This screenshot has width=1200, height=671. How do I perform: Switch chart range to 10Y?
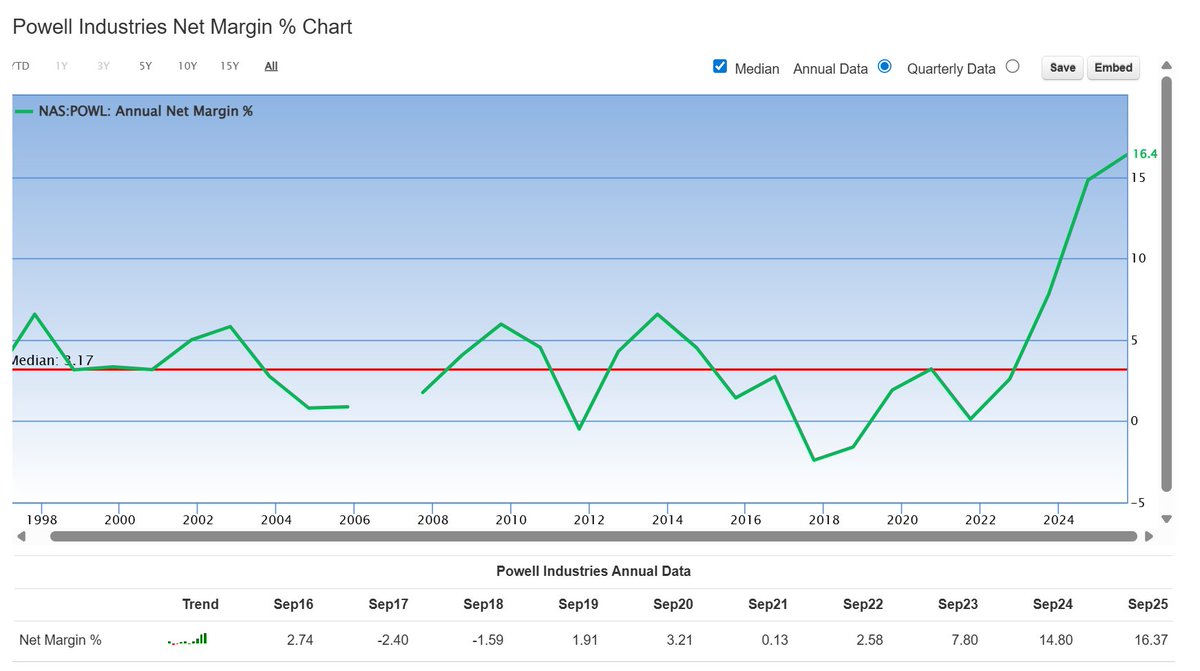pos(187,66)
